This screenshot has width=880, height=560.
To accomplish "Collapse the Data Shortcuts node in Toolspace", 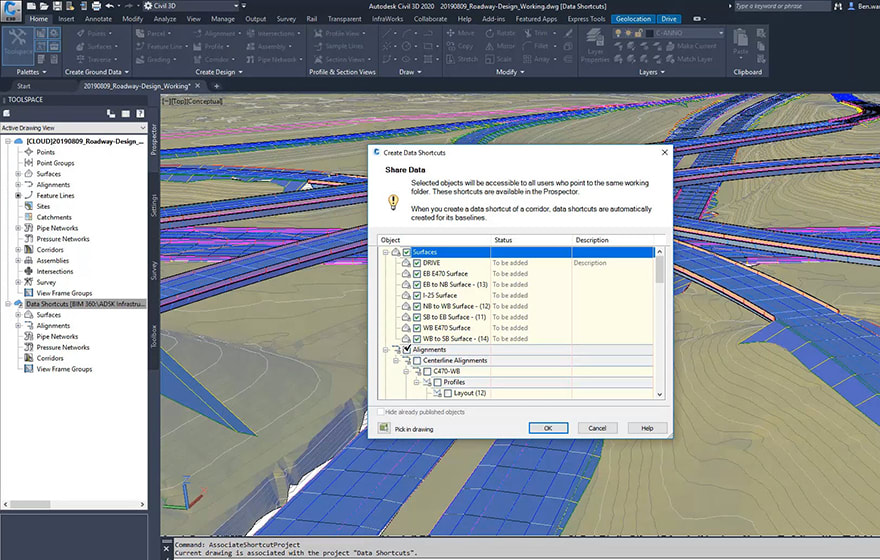I will [8, 304].
